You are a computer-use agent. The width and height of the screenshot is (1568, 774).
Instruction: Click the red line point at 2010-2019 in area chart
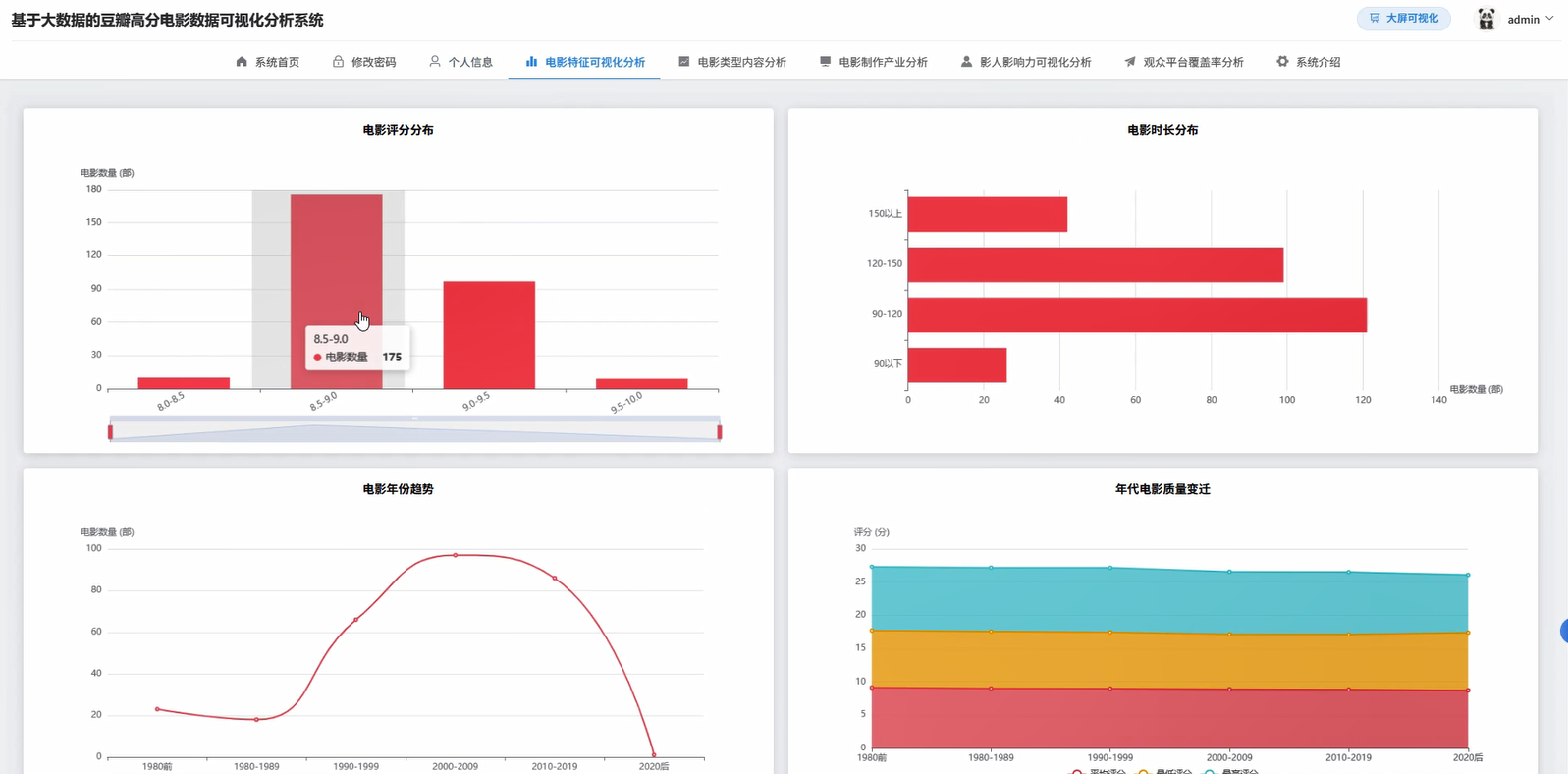pos(1349,690)
